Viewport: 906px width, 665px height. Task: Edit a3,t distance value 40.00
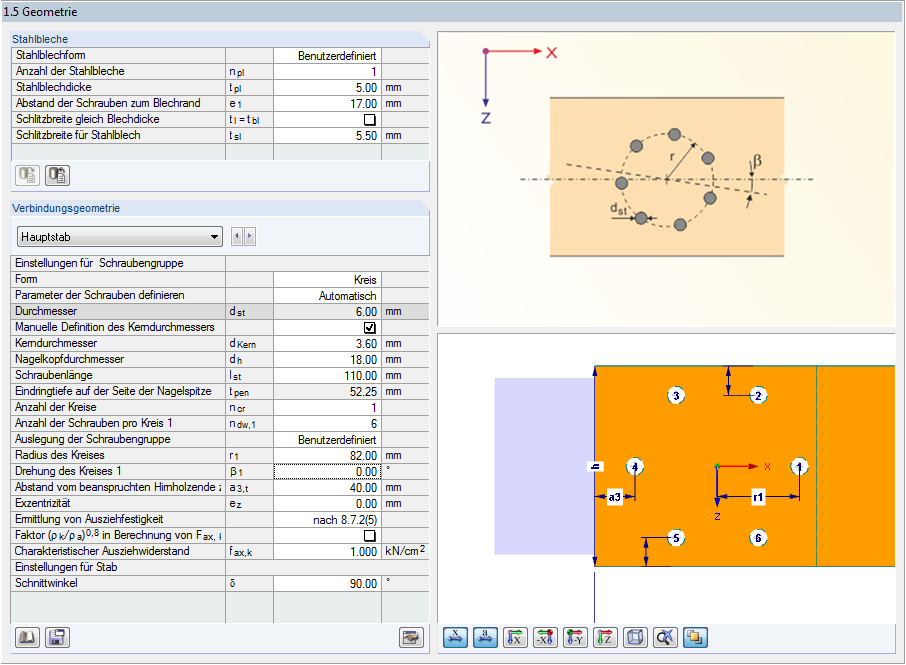327,488
